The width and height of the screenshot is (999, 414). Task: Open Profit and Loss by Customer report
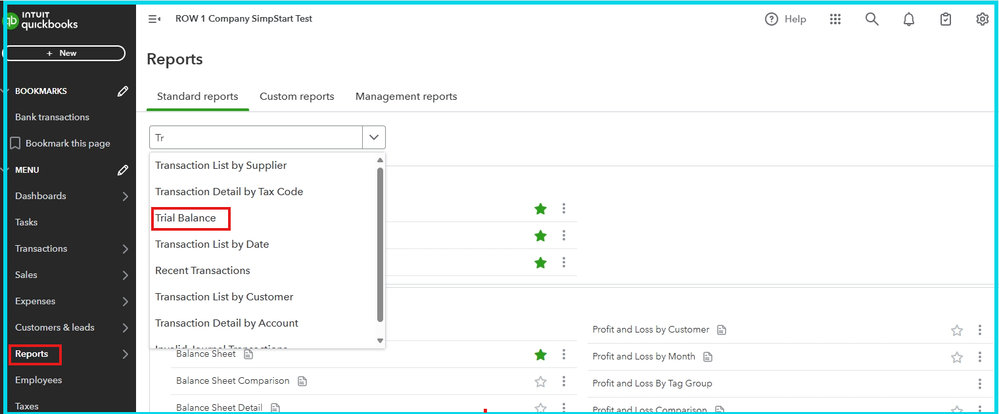[650, 330]
